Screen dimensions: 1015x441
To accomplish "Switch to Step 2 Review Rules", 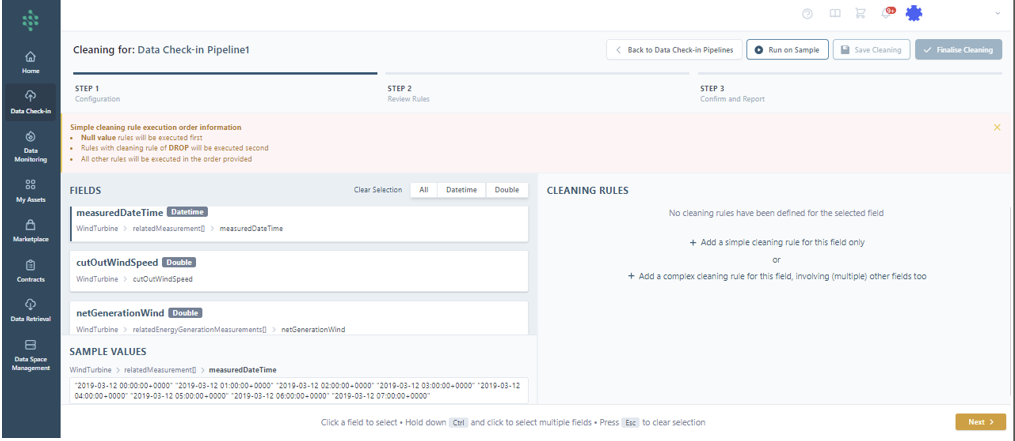I will coord(408,93).
